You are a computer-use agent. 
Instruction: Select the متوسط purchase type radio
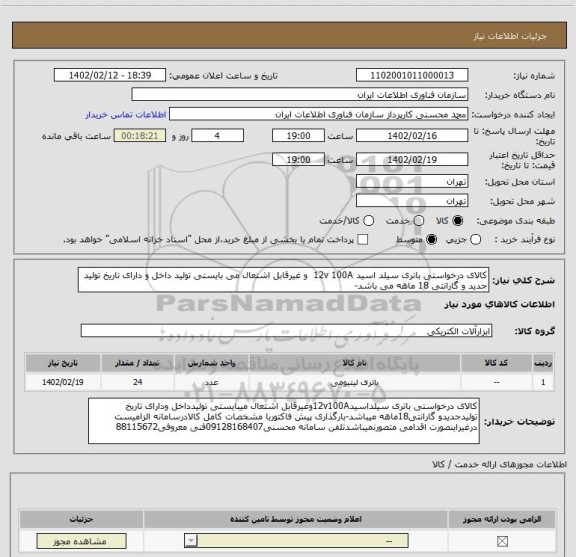point(431,240)
